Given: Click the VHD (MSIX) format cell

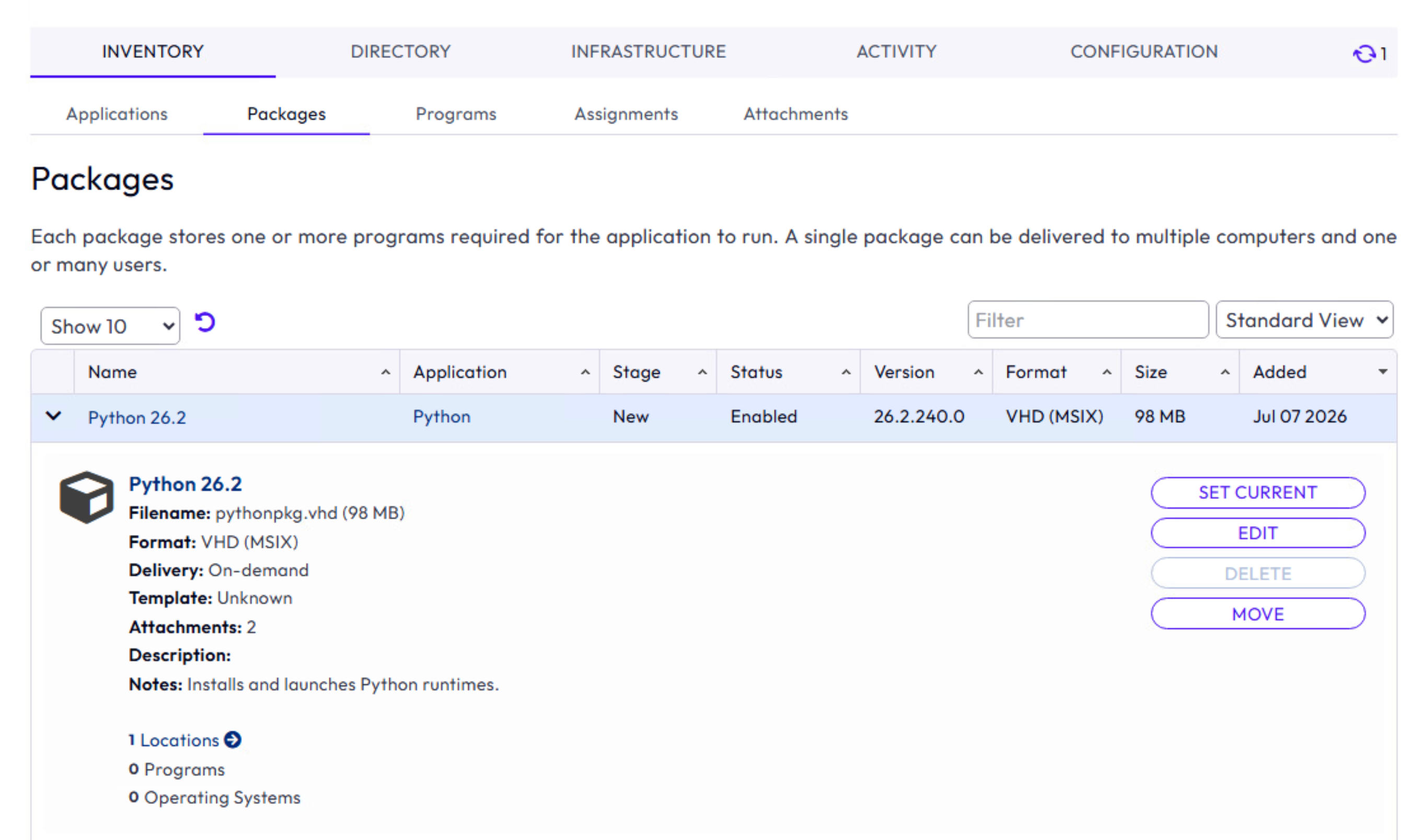Looking at the screenshot, I should [1055, 416].
